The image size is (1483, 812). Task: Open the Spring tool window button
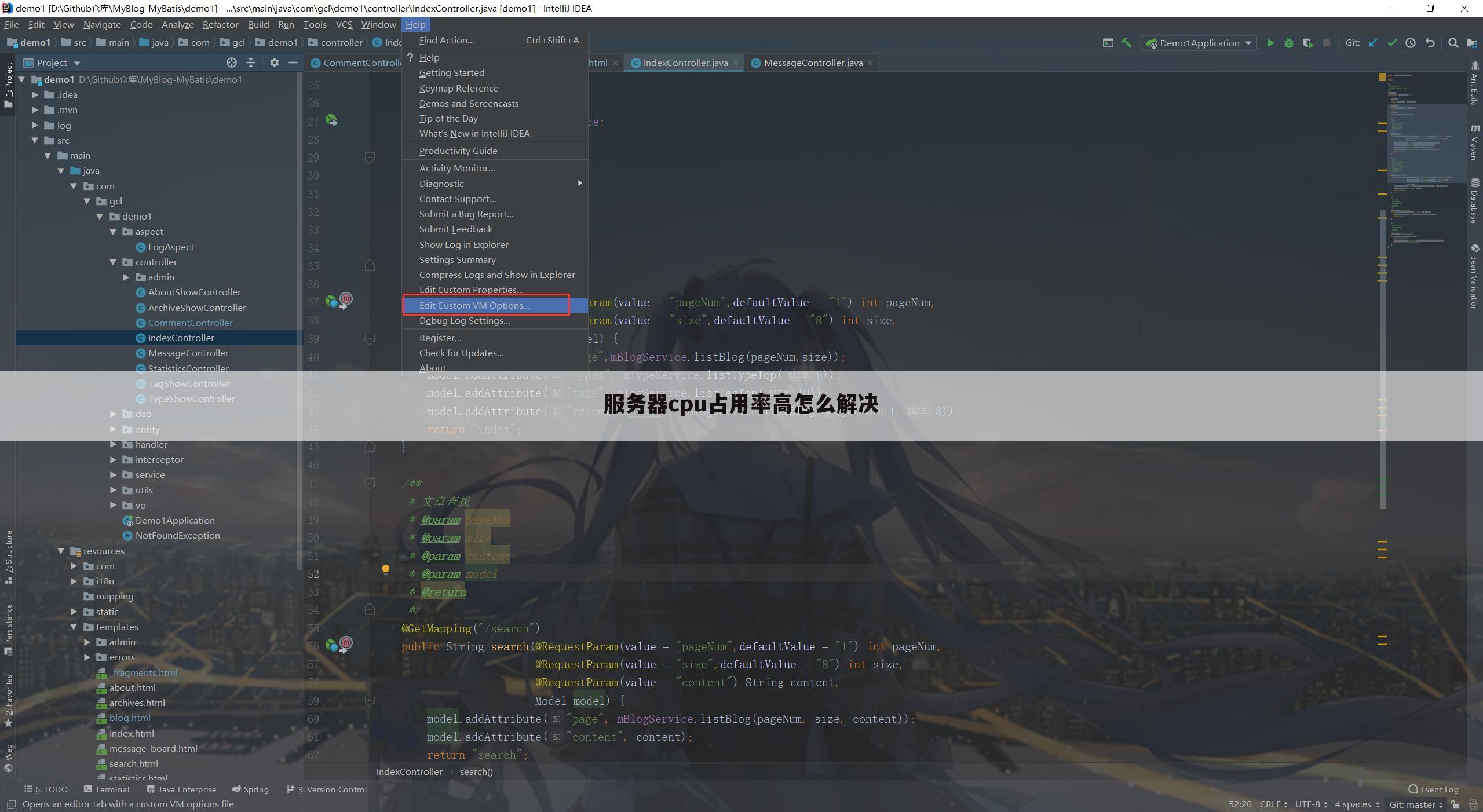pyautogui.click(x=250, y=789)
